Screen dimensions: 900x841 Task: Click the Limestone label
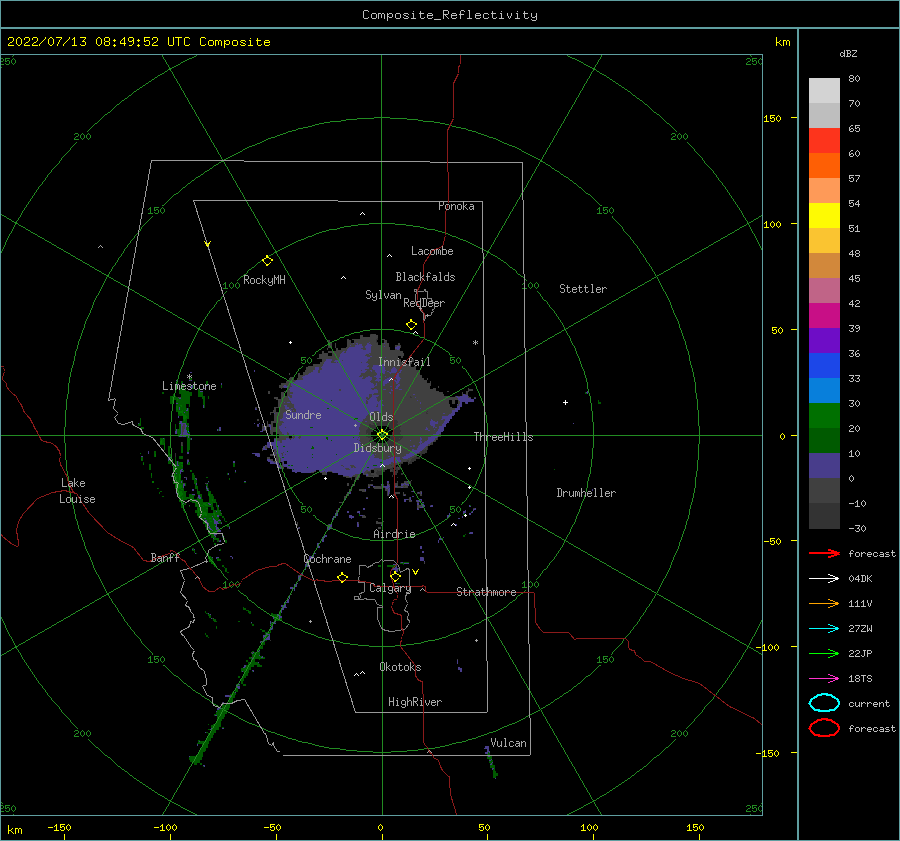[x=189, y=386]
